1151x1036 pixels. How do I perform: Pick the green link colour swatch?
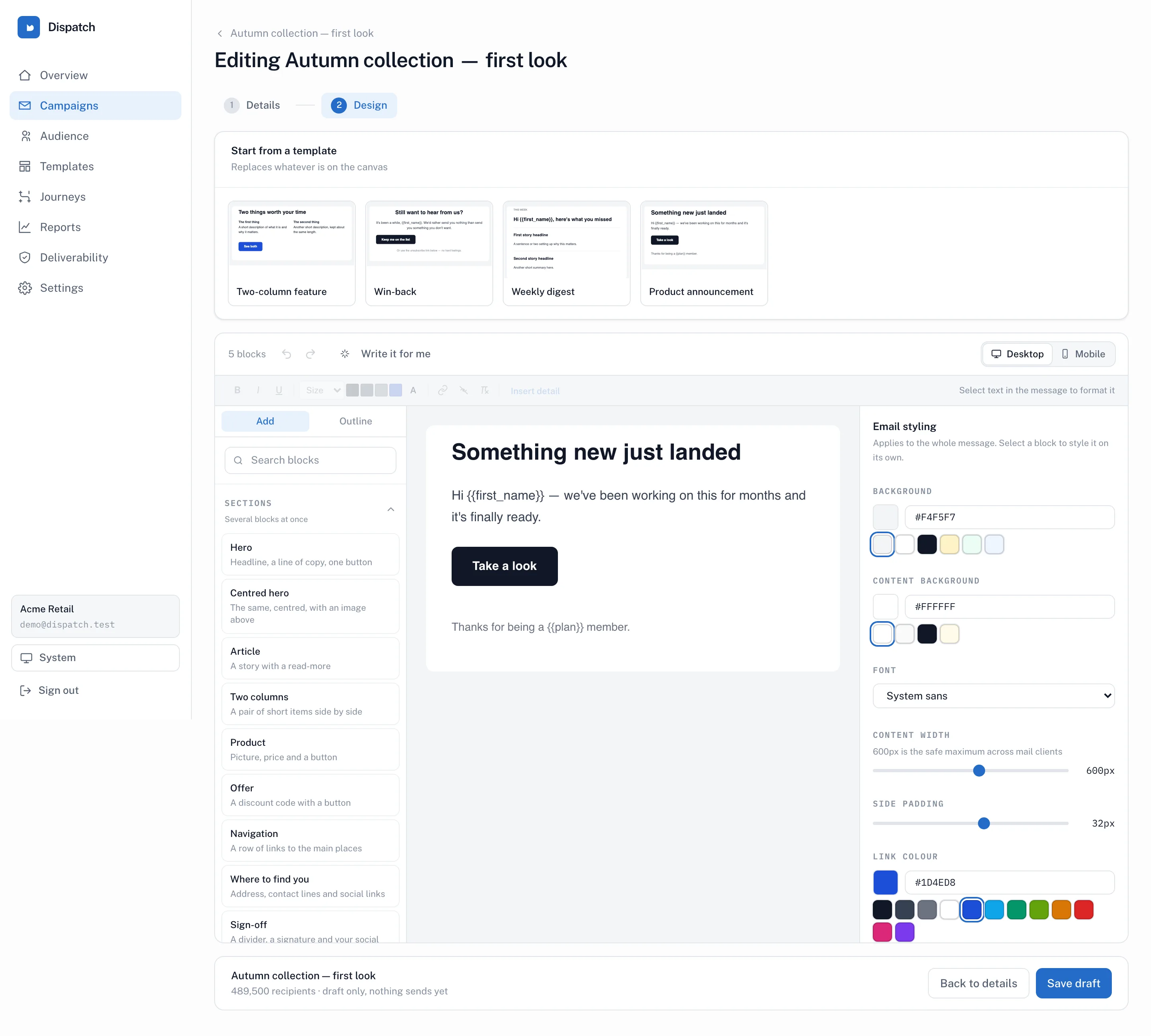[x=1016, y=910]
